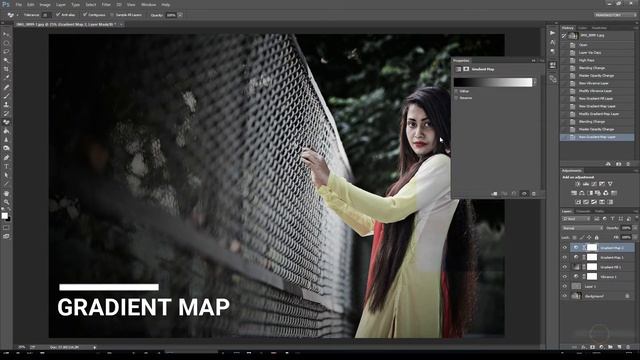Hide the Gradient Map 1 layer
This screenshot has height=360, width=640.
pos(565,258)
